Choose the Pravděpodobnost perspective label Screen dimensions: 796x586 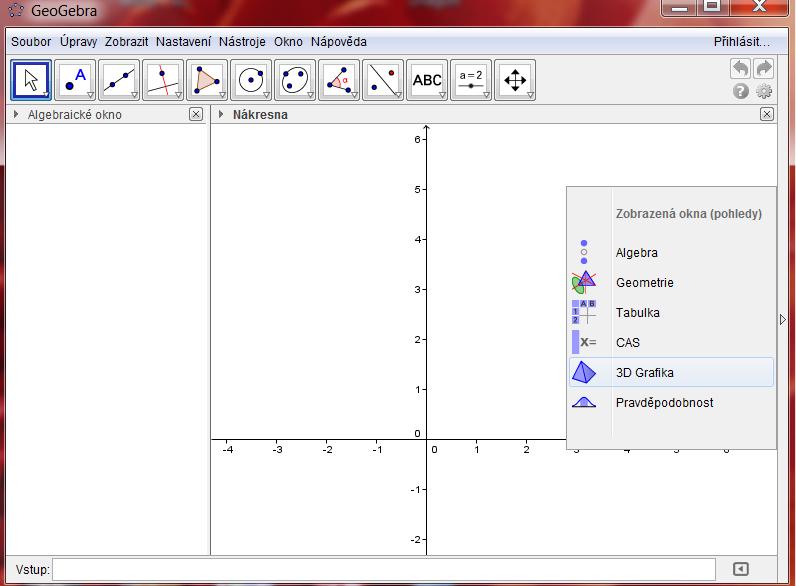[665, 403]
